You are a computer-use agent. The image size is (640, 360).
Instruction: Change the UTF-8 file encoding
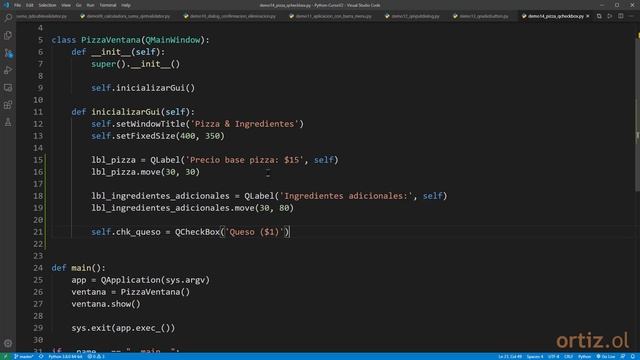click(553, 356)
